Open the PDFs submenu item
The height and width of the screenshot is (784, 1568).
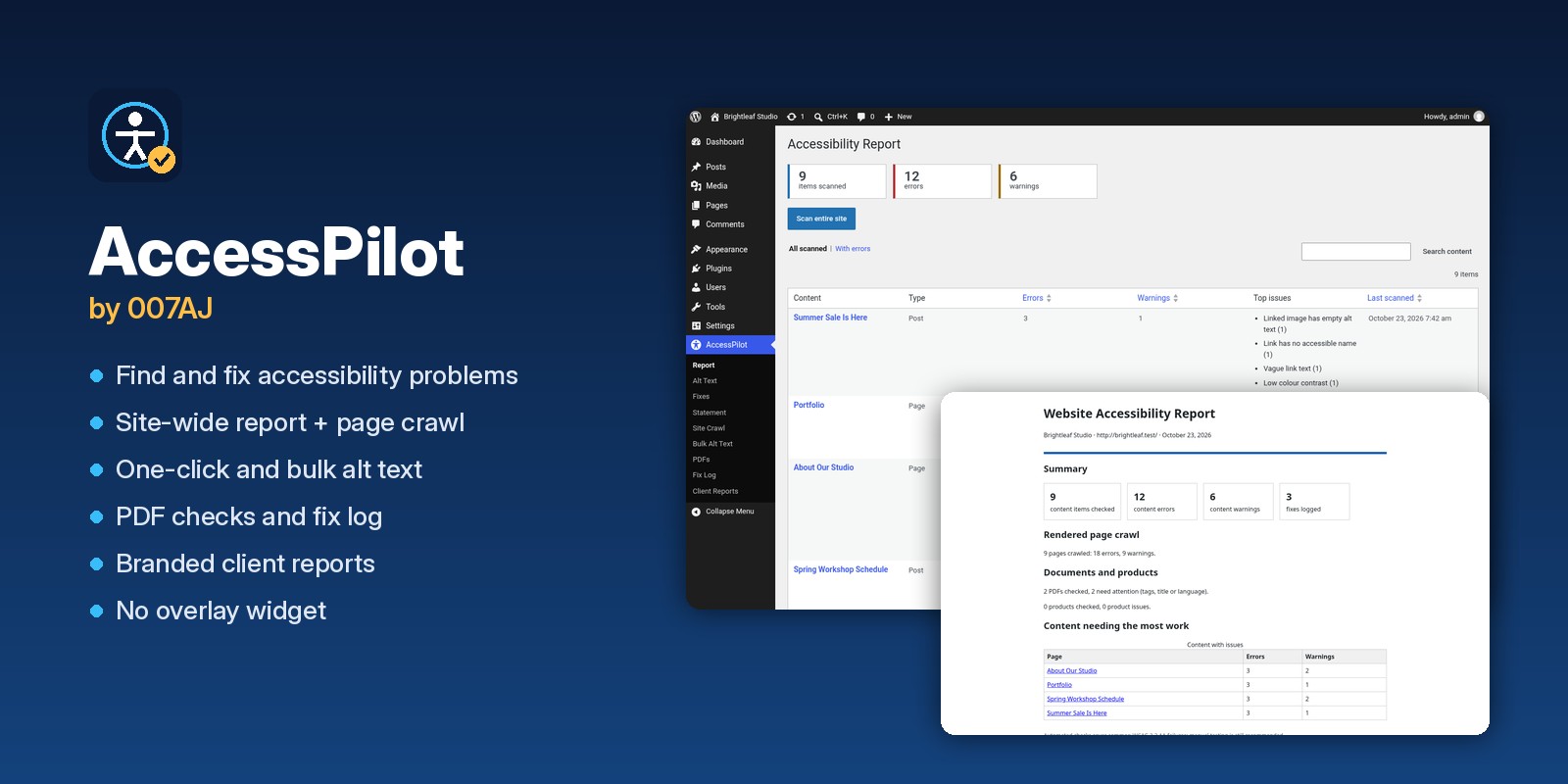click(x=701, y=460)
